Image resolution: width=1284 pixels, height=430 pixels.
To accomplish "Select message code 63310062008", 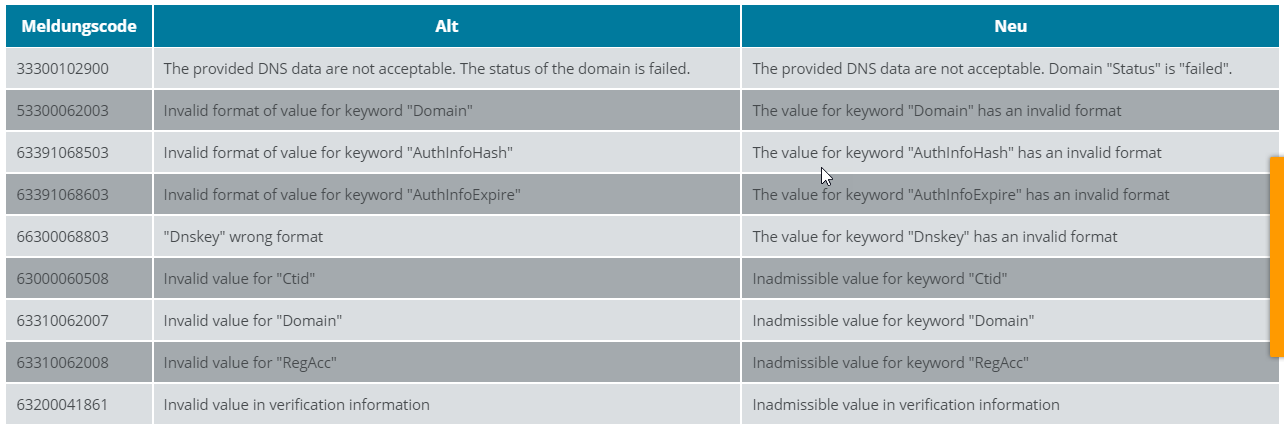I will 63,363.
